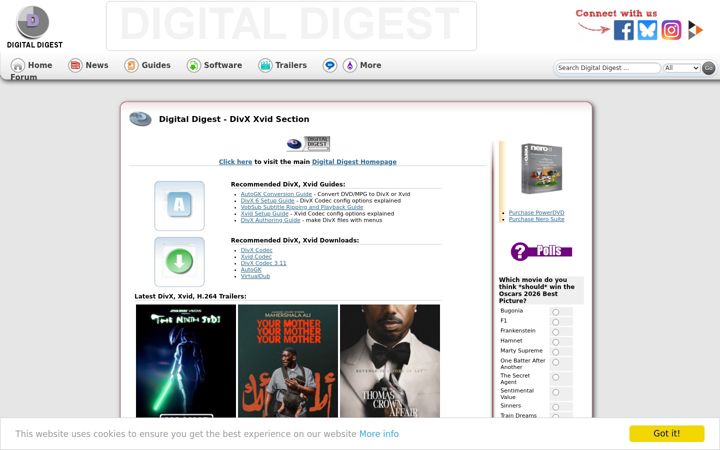720x450 pixels.
Task: Open the AutoGK Conversion Guide link
Action: (276, 194)
